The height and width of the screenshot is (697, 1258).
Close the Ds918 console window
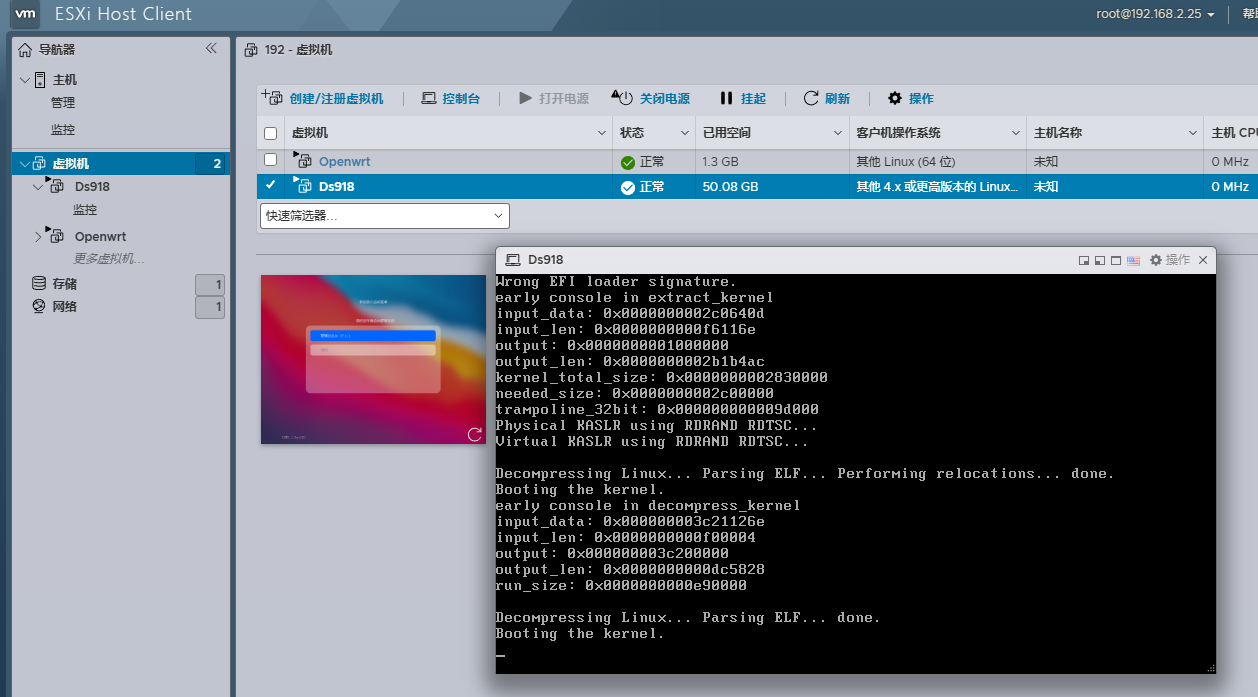click(x=1203, y=260)
